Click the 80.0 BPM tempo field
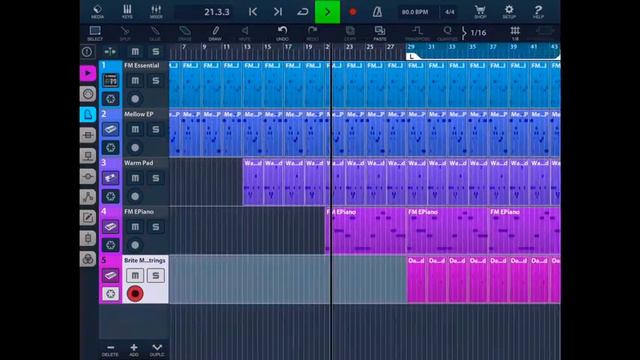 (415, 12)
